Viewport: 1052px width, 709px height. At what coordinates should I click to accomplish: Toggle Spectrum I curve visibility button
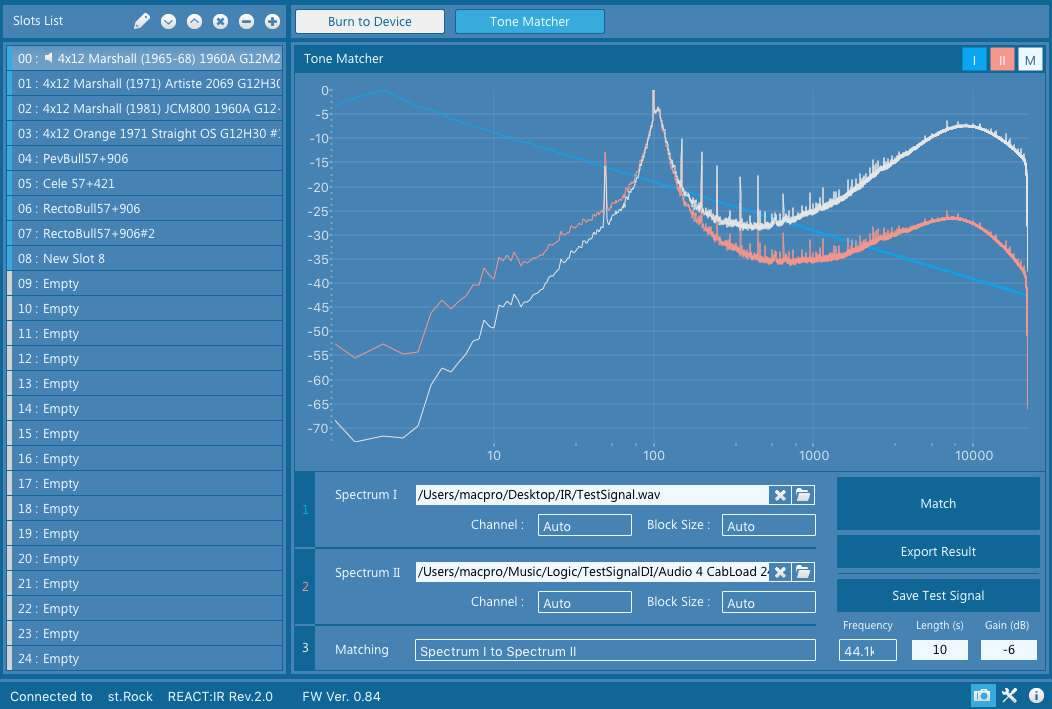click(973, 60)
